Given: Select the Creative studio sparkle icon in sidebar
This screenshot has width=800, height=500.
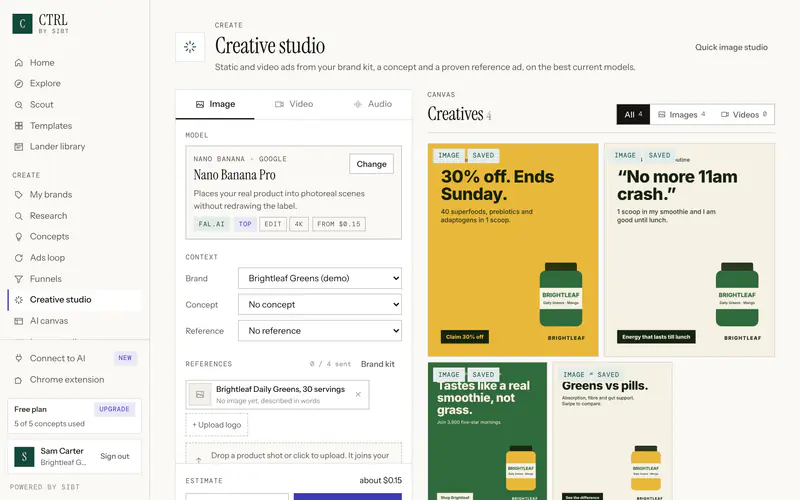Looking at the screenshot, I should coord(19,300).
